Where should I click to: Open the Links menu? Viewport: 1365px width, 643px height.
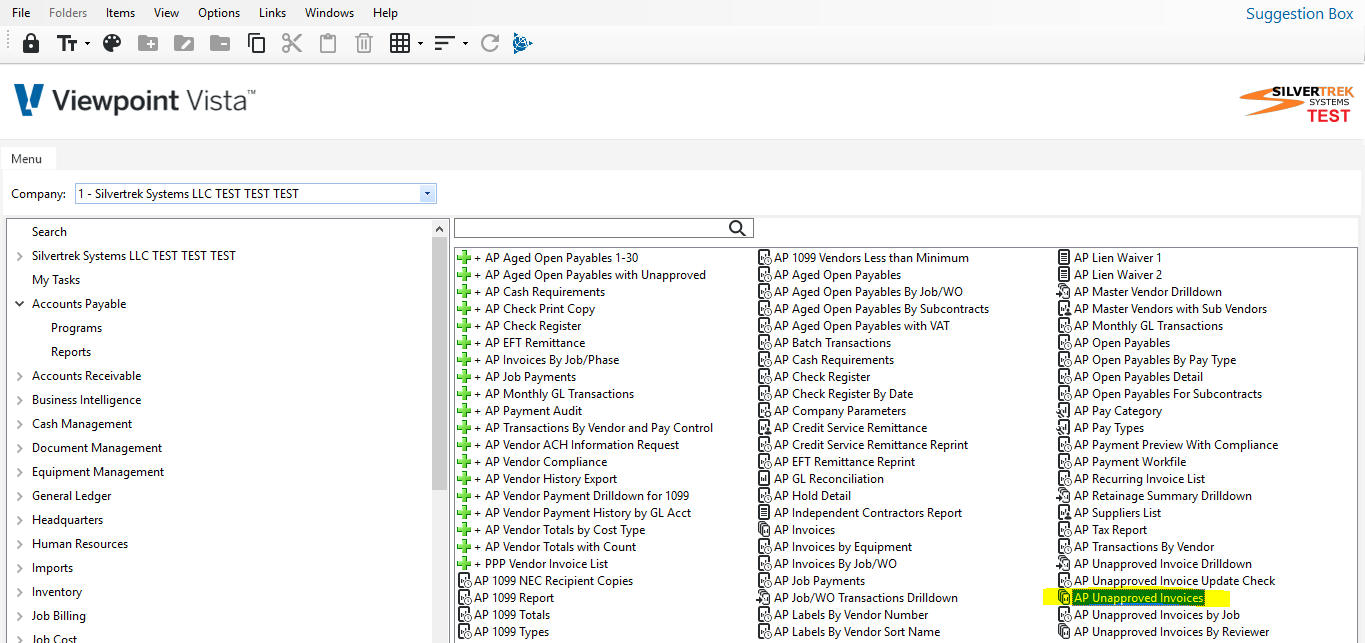tap(272, 13)
